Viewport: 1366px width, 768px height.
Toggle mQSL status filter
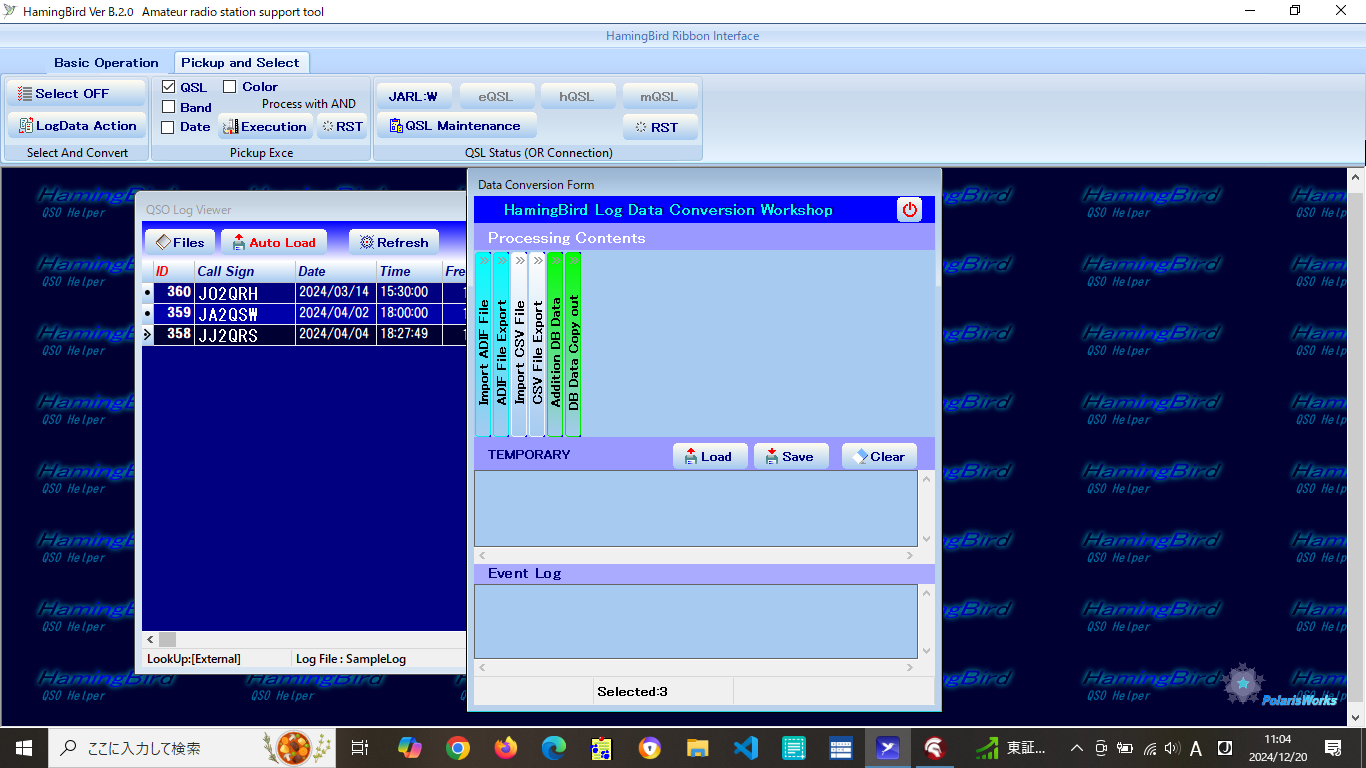[x=660, y=97]
